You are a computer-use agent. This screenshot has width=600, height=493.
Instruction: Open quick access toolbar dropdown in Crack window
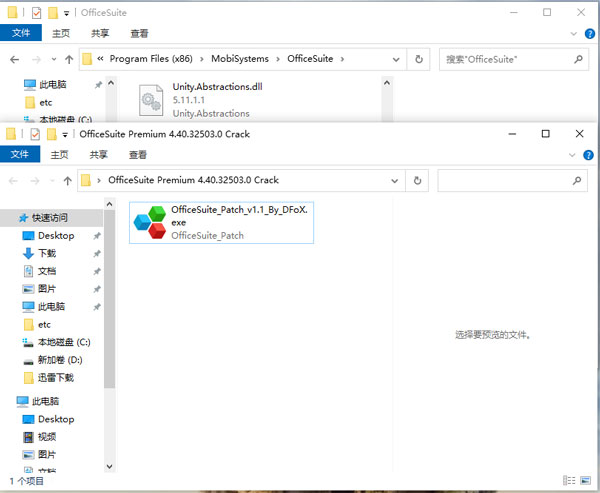click(65, 135)
